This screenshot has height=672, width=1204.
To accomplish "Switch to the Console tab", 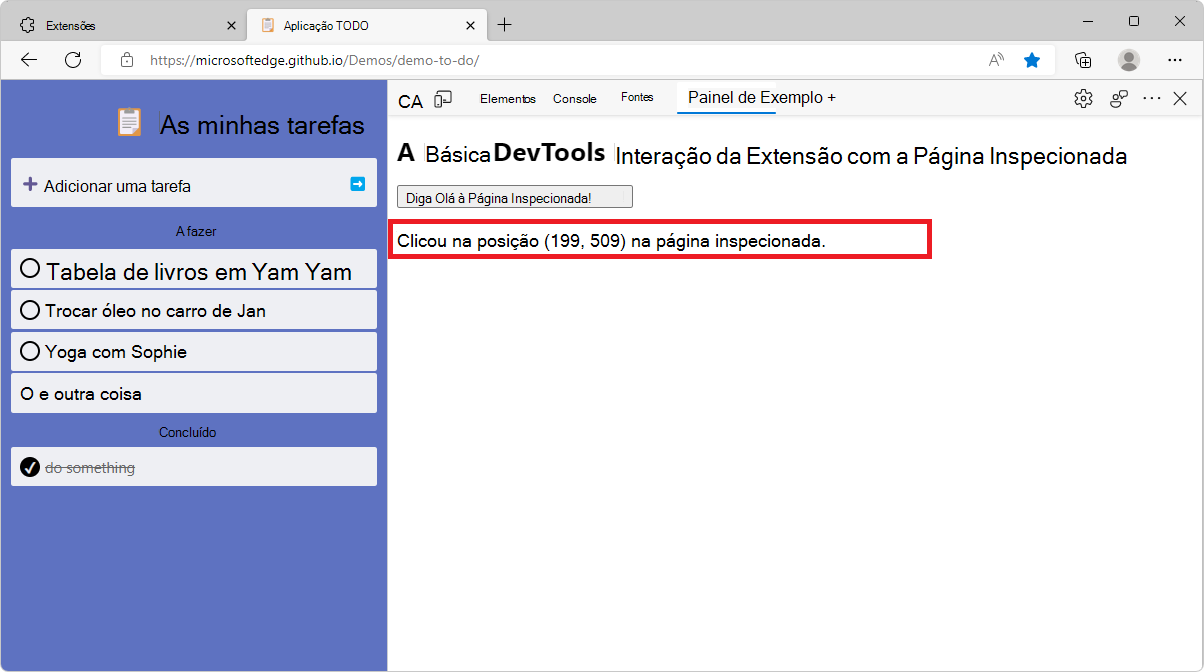I will [574, 99].
